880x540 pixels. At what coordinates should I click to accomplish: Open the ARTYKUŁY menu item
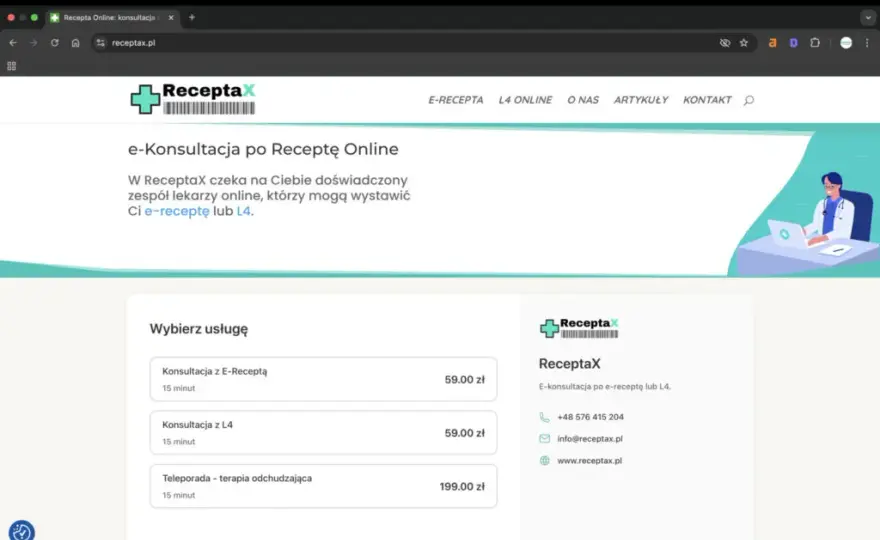click(641, 100)
